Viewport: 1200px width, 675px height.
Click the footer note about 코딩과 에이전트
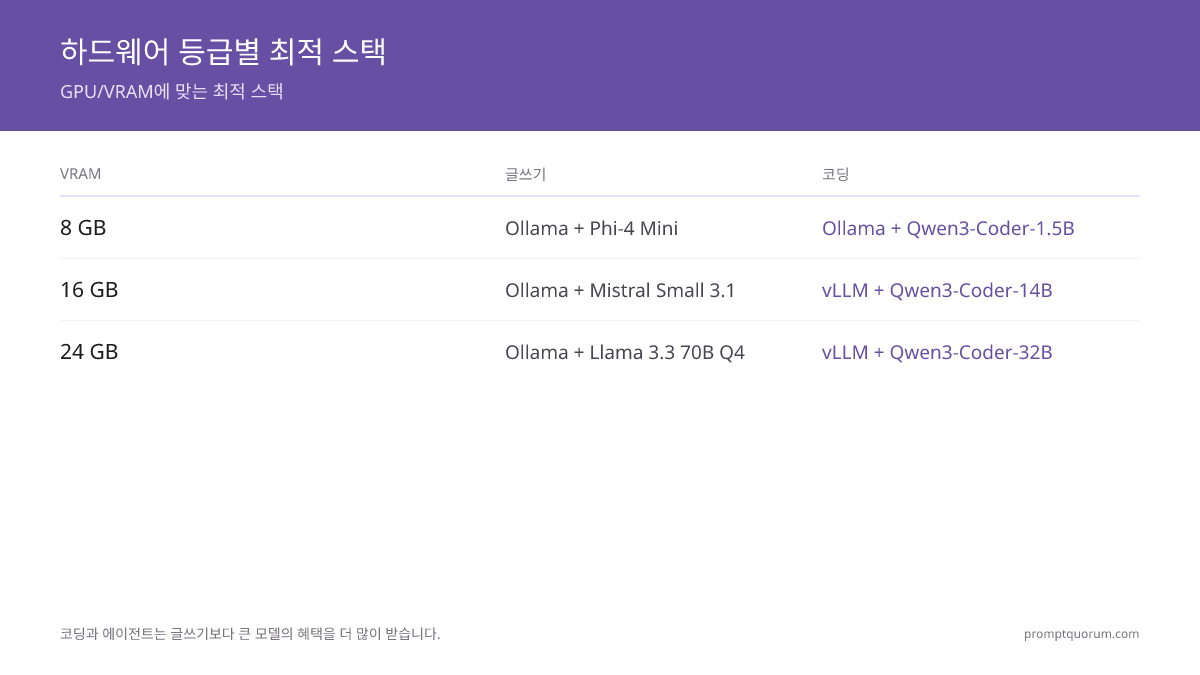point(250,634)
